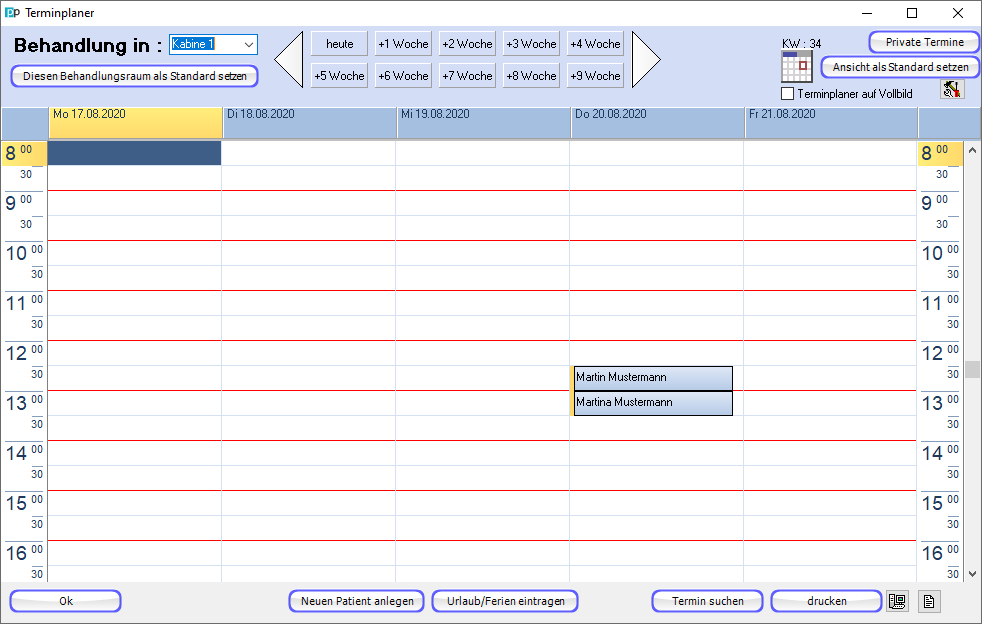The height and width of the screenshot is (624, 982).
Task: Click the Termin suchen button
Action: (x=708, y=601)
